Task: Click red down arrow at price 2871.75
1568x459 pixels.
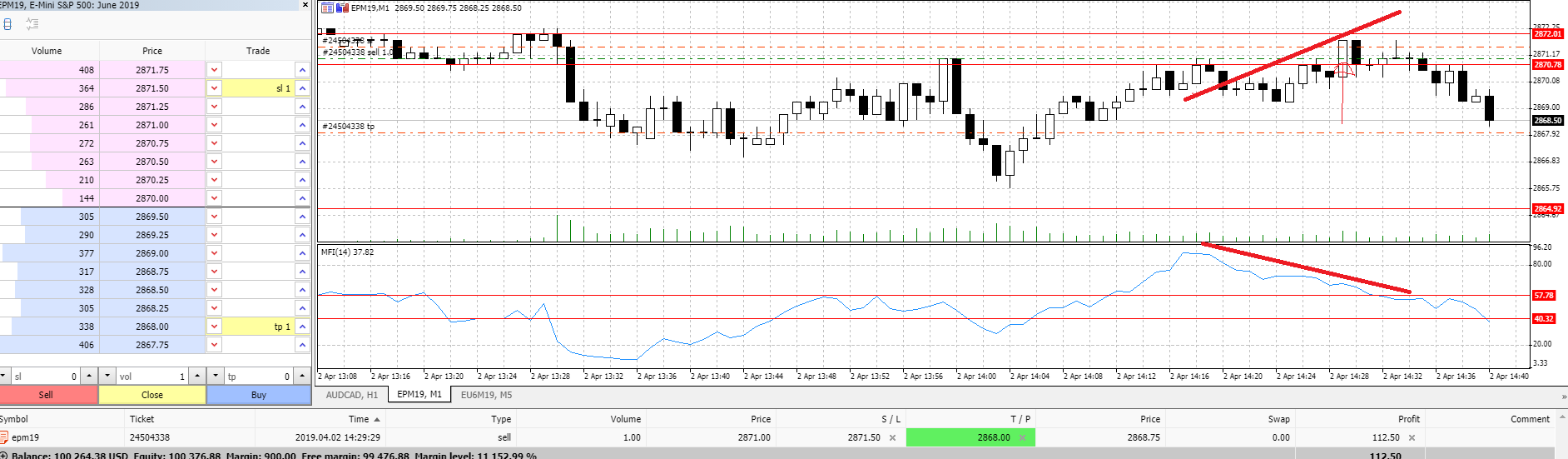Action: (x=215, y=70)
